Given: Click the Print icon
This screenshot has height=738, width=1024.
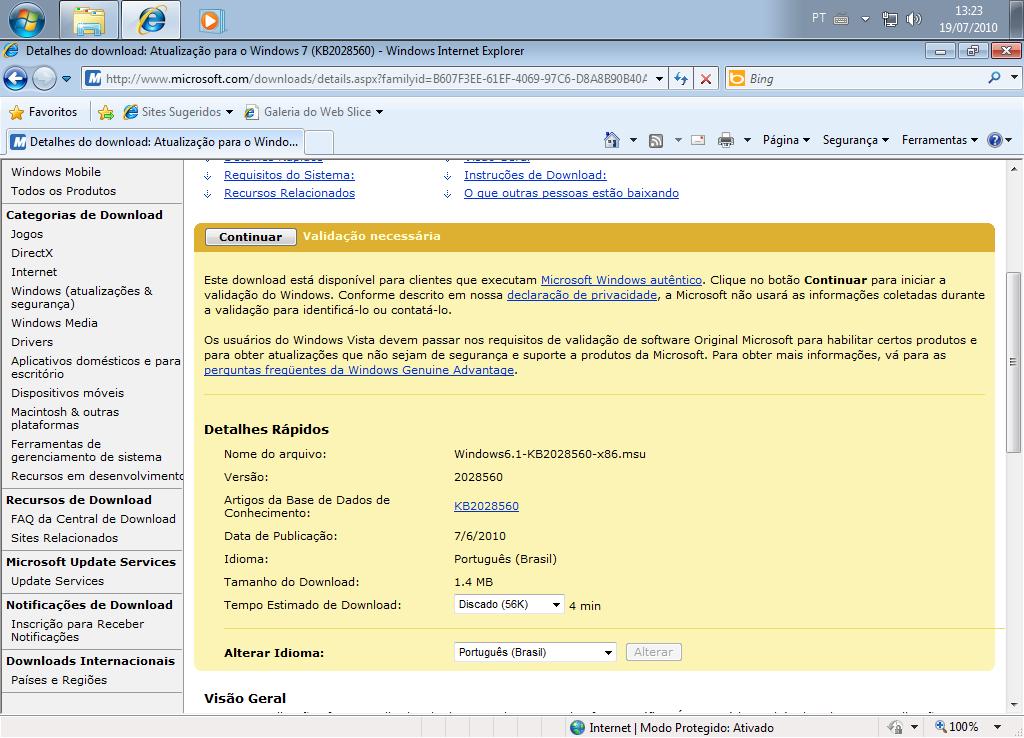Looking at the screenshot, I should coord(726,140).
